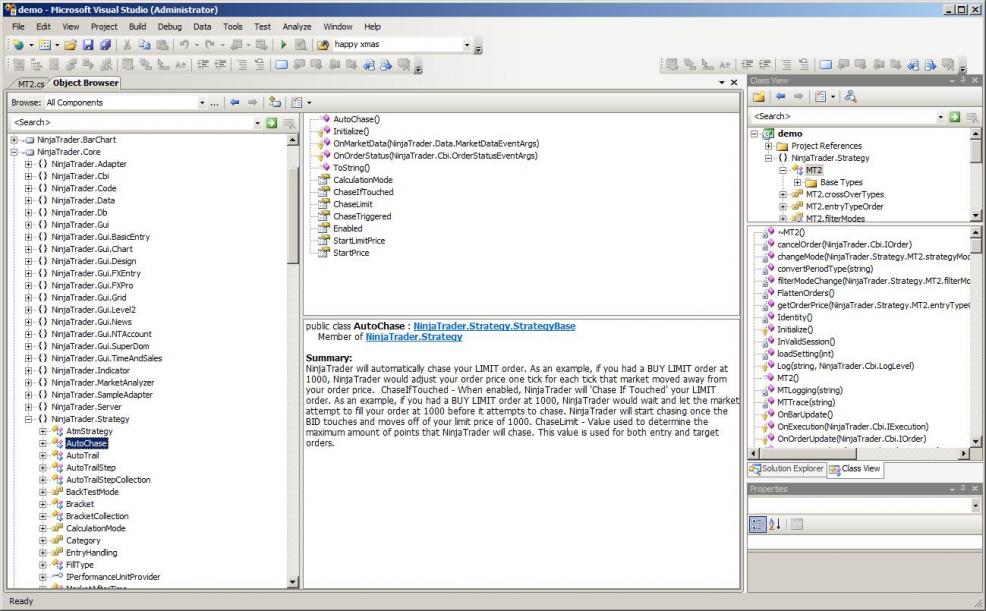The height and width of the screenshot is (611, 986).
Task: Open the Object Browser search history dropdown
Action: (257, 123)
